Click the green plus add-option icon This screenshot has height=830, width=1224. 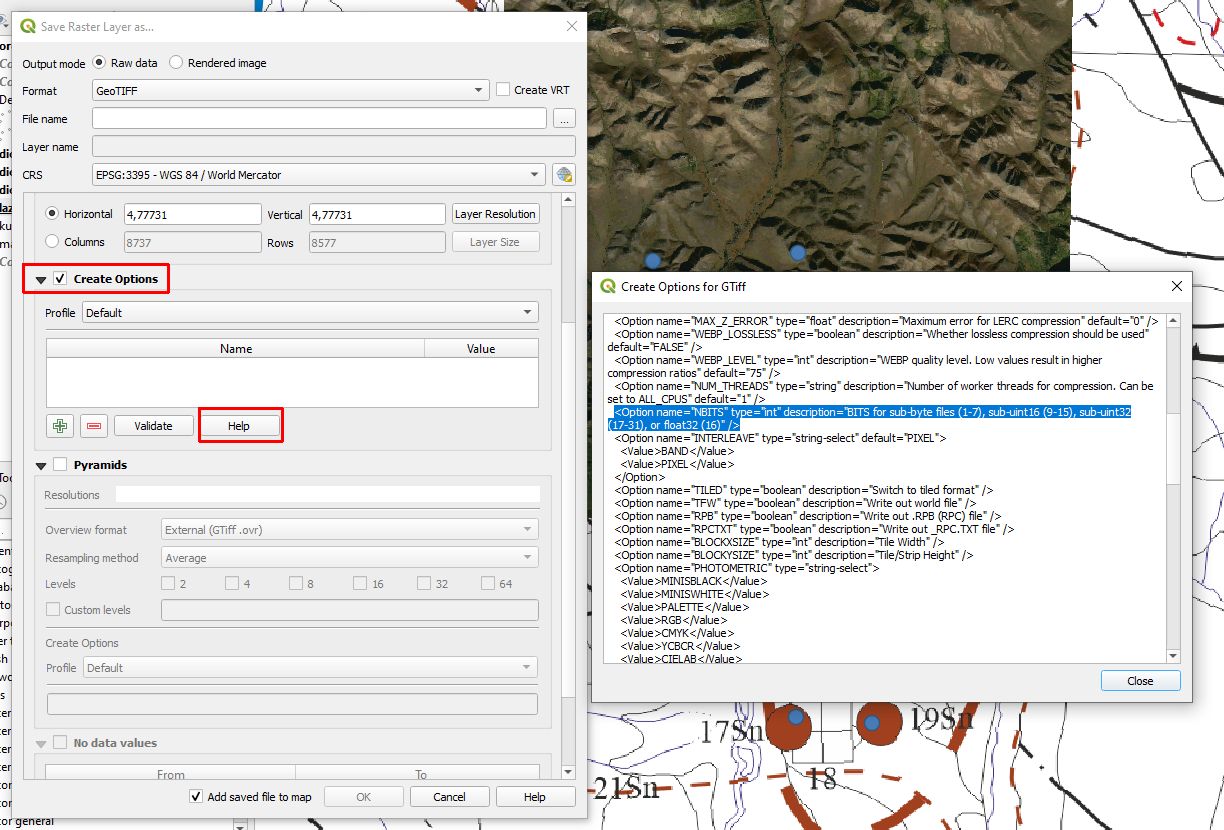[x=60, y=426]
